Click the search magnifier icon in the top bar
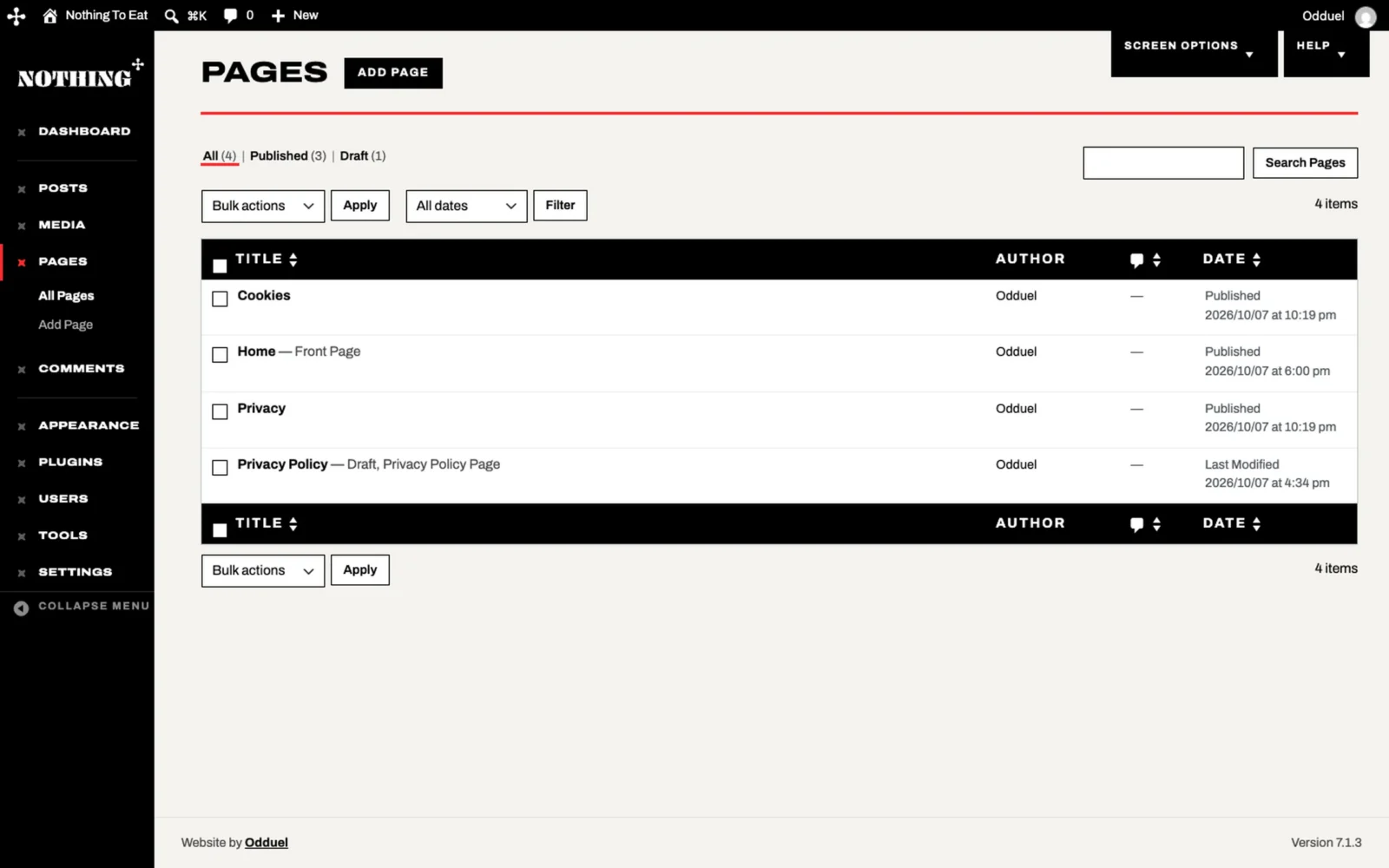 171,16
